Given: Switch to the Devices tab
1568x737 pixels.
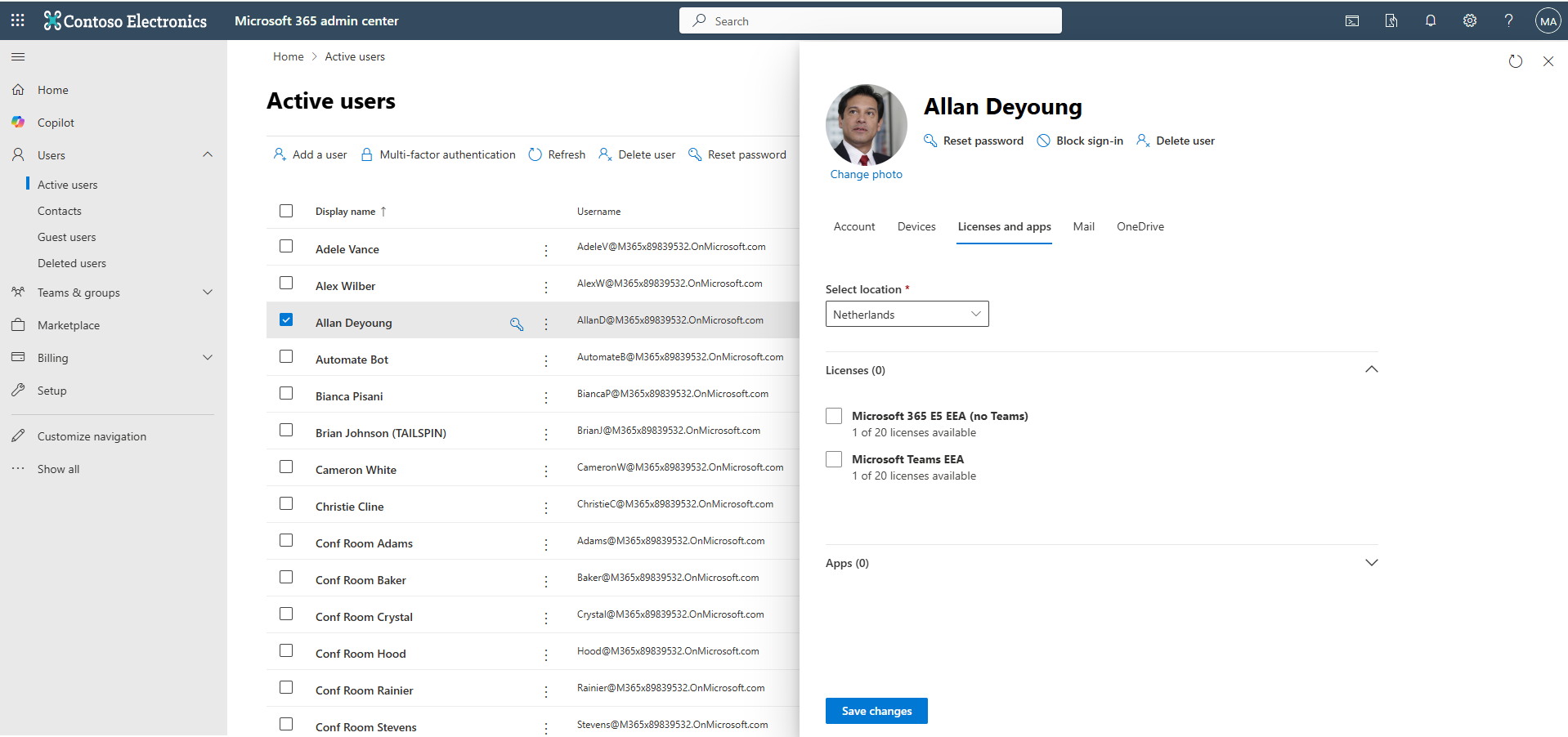Looking at the screenshot, I should coord(916,226).
